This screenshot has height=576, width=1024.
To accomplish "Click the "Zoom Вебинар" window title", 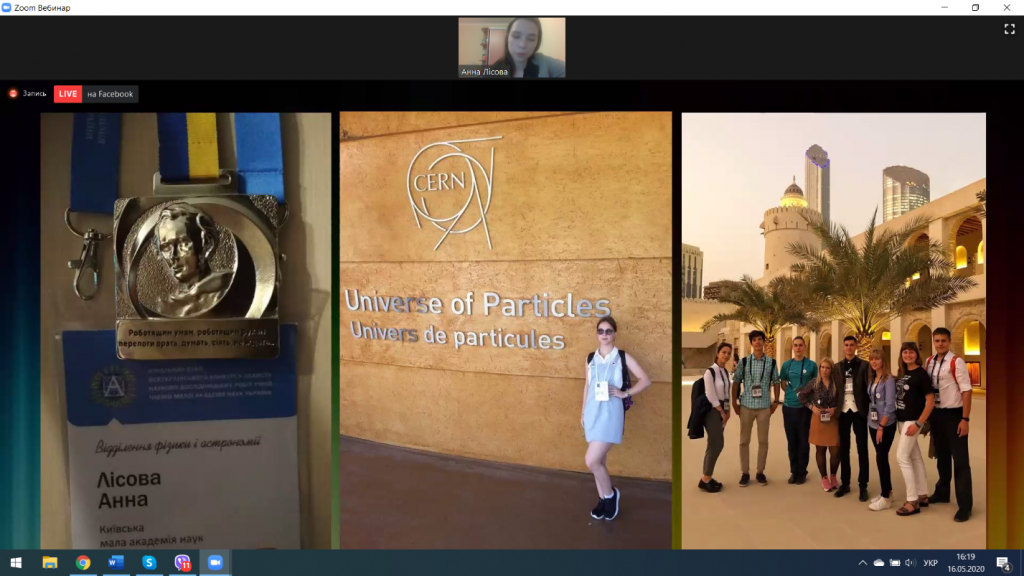I will pyautogui.click(x=42, y=8).
